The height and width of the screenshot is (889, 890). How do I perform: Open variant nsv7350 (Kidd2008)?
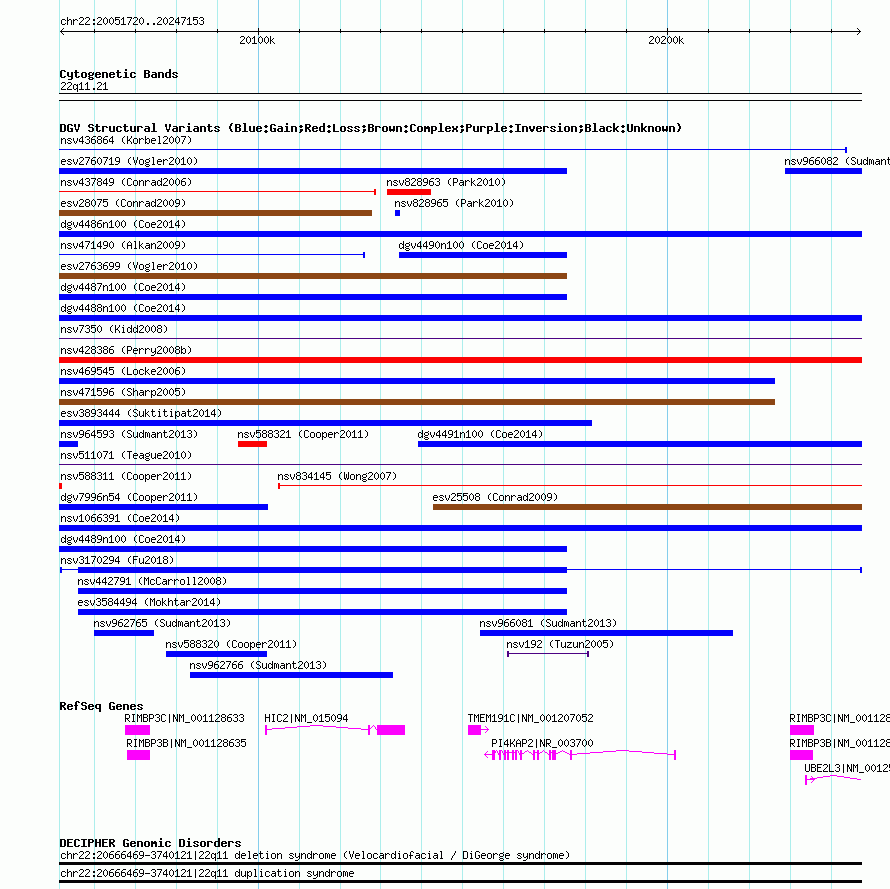pos(114,329)
